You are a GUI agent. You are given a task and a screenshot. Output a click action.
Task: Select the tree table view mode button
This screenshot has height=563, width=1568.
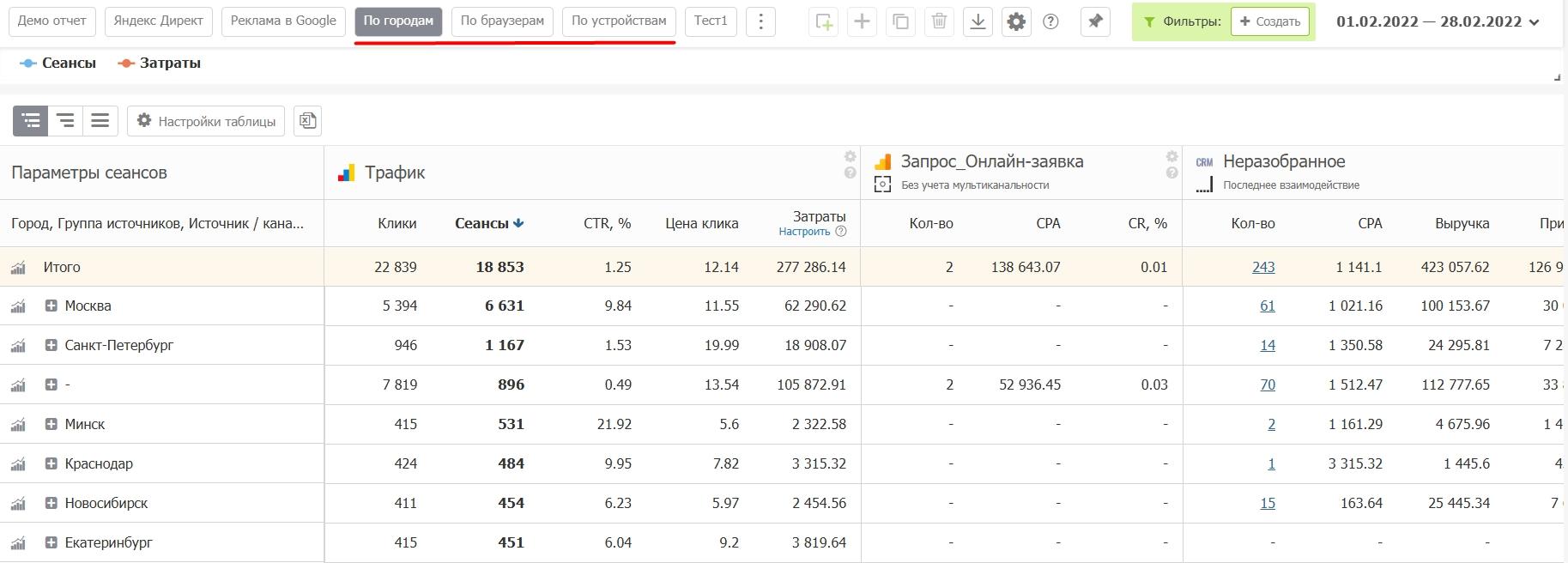click(30, 121)
